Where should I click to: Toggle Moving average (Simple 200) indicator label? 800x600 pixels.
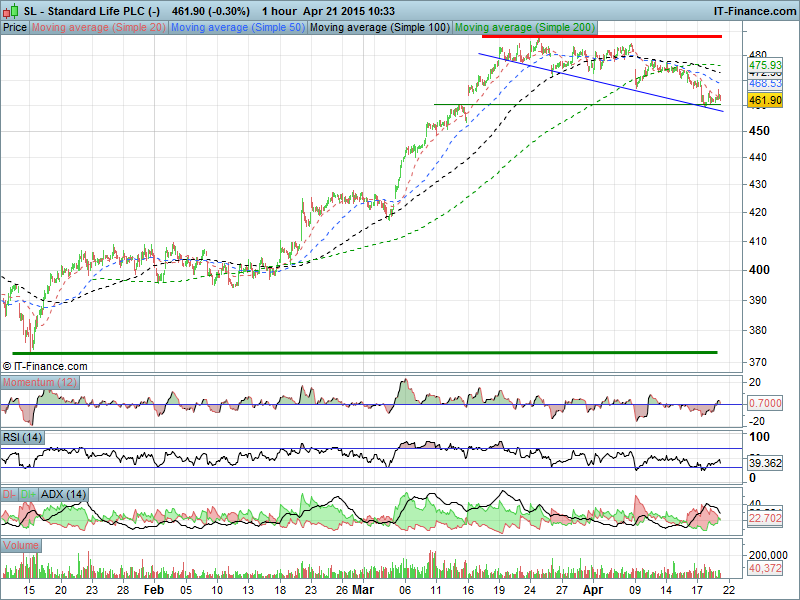(523, 27)
